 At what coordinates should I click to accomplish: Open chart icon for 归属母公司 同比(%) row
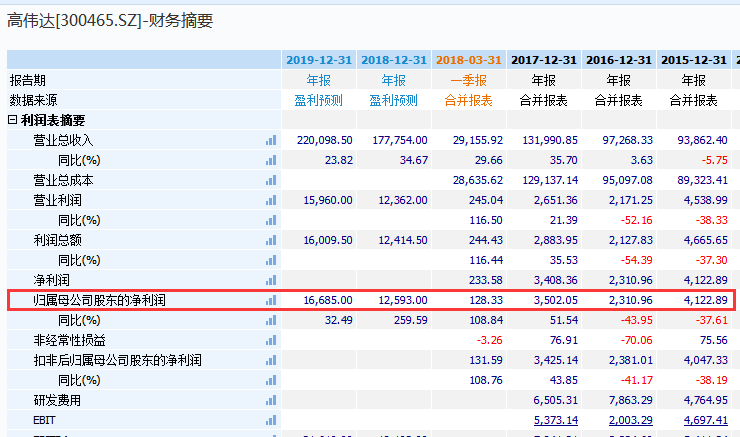click(271, 320)
